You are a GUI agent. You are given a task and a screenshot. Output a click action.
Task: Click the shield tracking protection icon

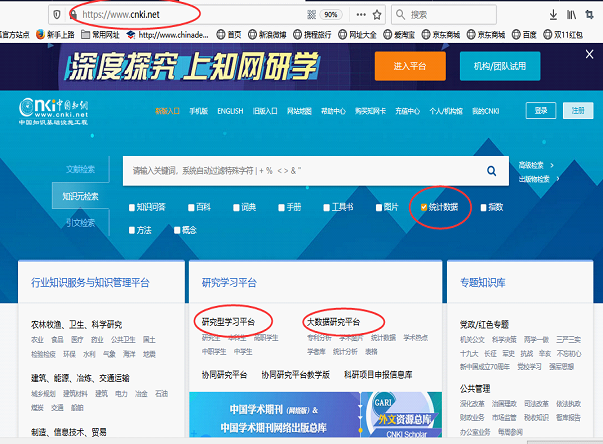click(56, 15)
